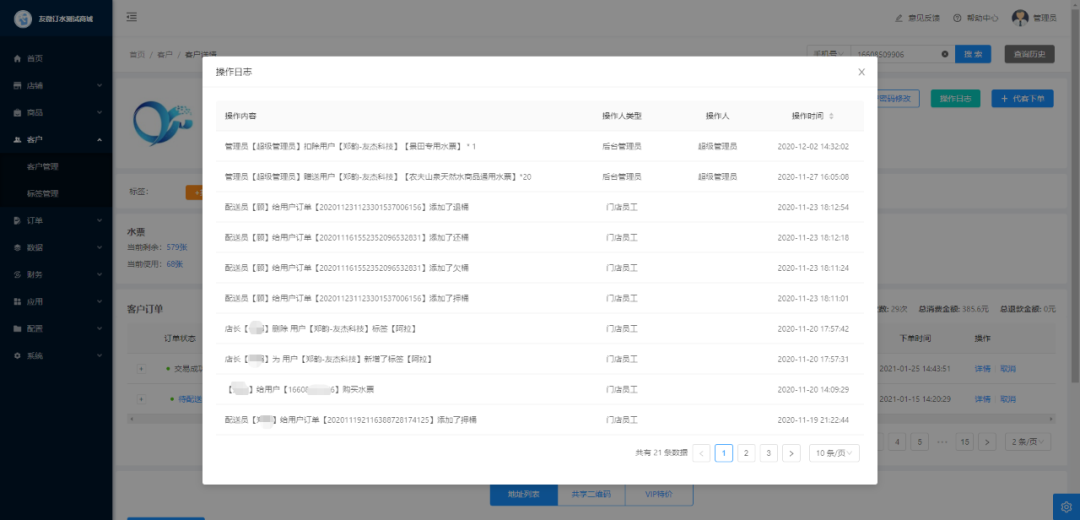Click the 订单 sidebar icon

[x=17, y=220]
